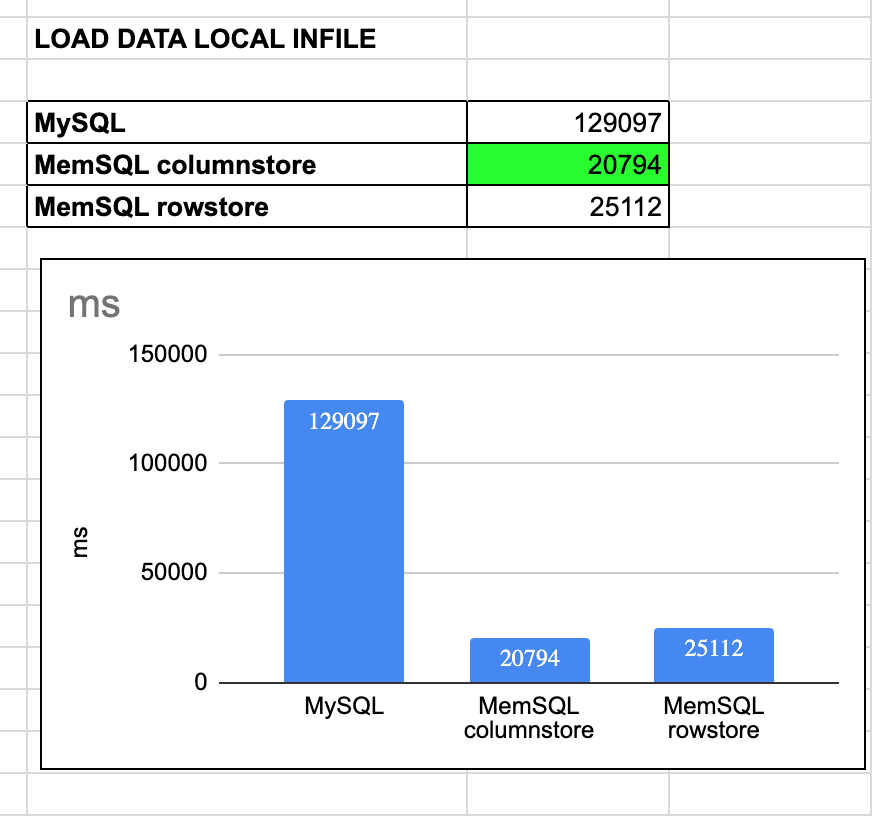Click the cell containing 129097

coord(568,123)
